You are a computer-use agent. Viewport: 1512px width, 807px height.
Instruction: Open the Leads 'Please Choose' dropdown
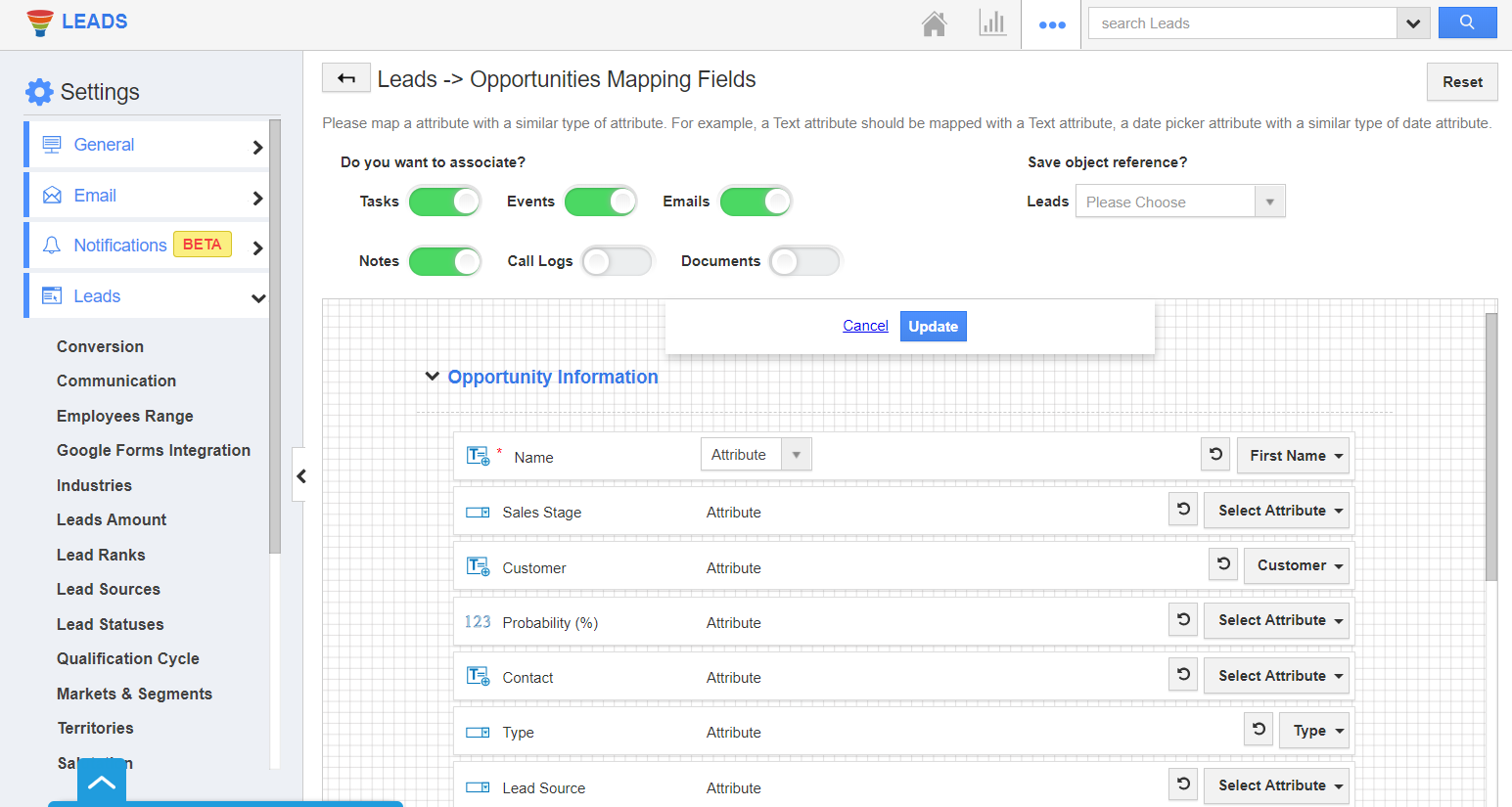click(1180, 202)
